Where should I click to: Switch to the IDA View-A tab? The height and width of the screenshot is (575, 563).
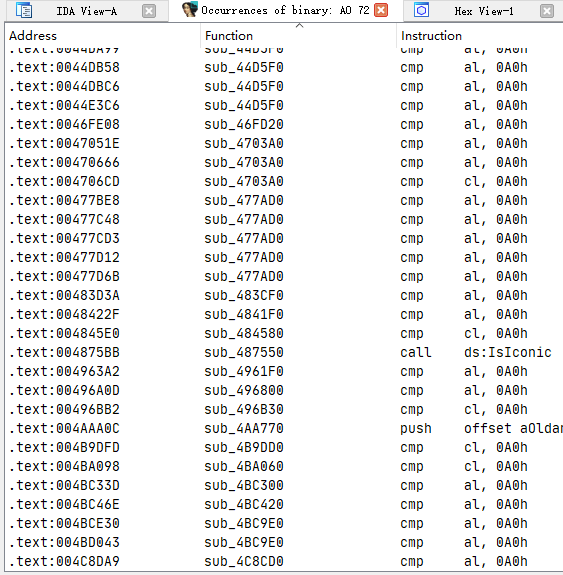87,11
